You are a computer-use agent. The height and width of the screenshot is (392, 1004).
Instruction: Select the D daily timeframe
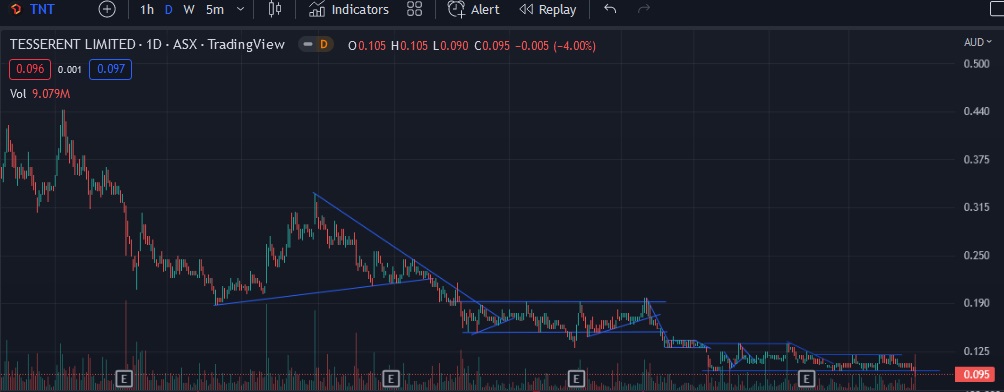point(168,10)
